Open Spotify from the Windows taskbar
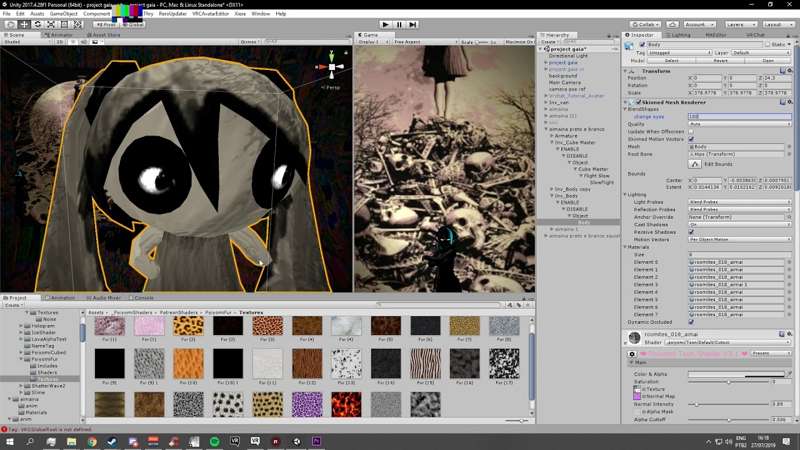Viewport: 800px width, 450px height. pos(213,441)
